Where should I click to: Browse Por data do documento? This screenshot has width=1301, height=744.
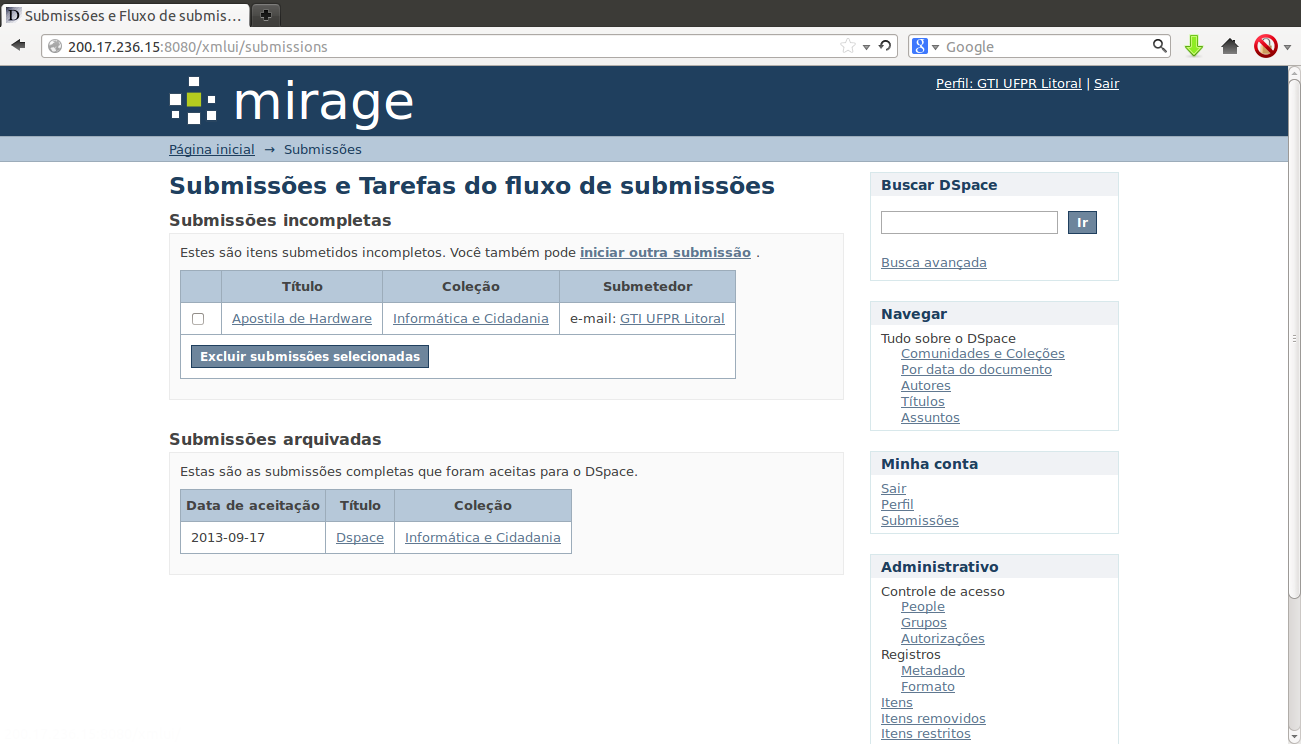click(x=976, y=370)
